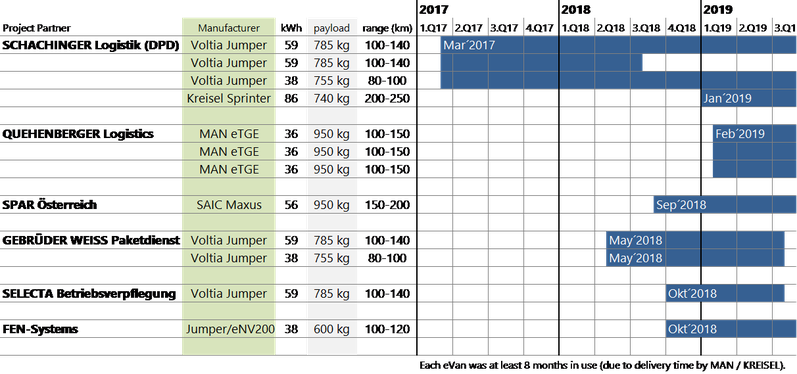Select QUEHENBERGER Logistics partner name
797x374 pixels.
tap(78, 134)
